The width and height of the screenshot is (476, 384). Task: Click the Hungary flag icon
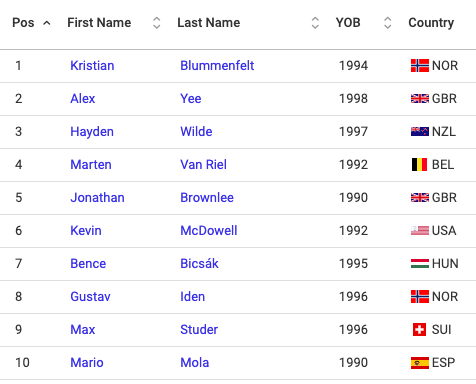pos(420,264)
